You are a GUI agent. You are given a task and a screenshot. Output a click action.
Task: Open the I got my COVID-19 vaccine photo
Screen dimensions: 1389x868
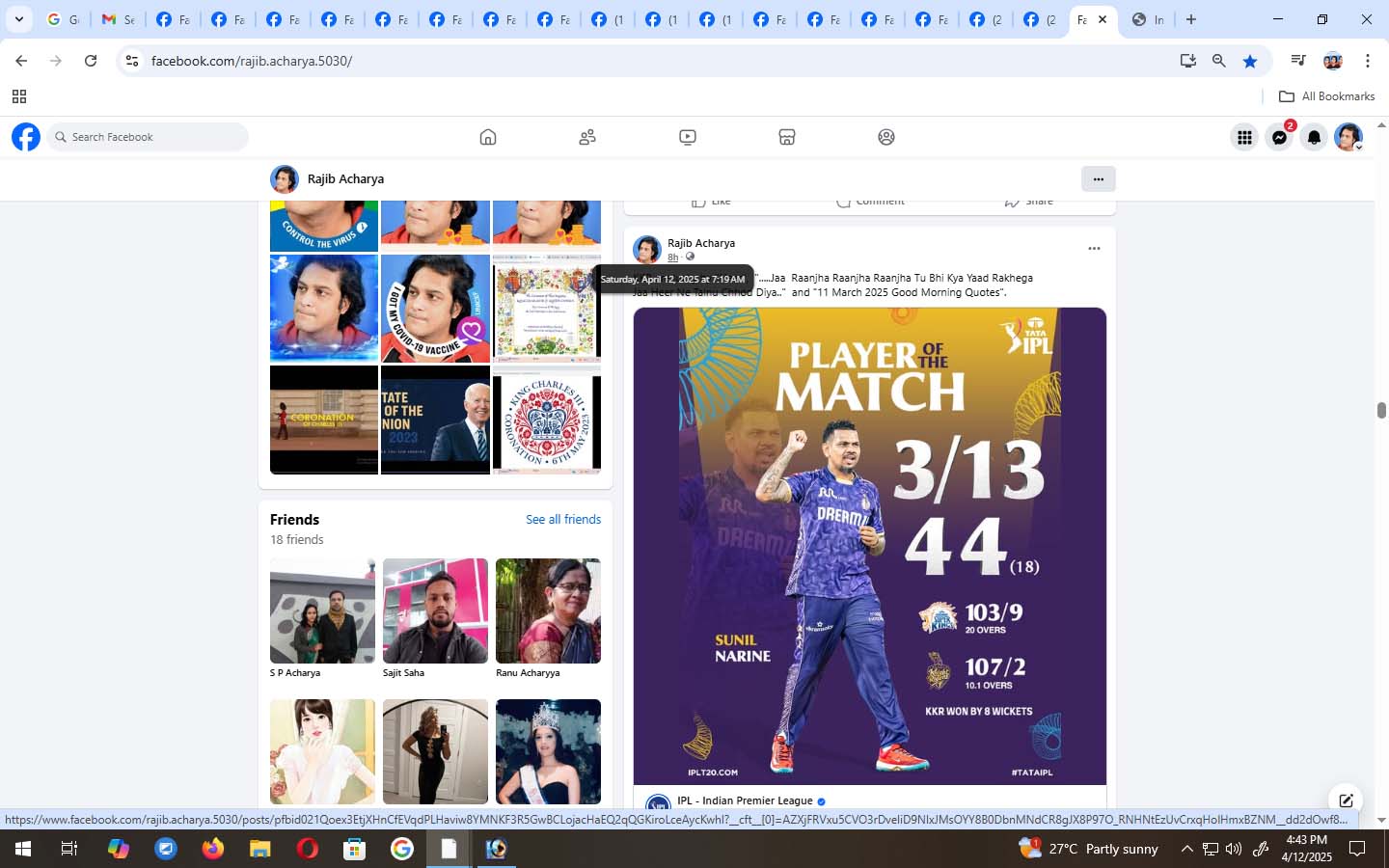(435, 309)
